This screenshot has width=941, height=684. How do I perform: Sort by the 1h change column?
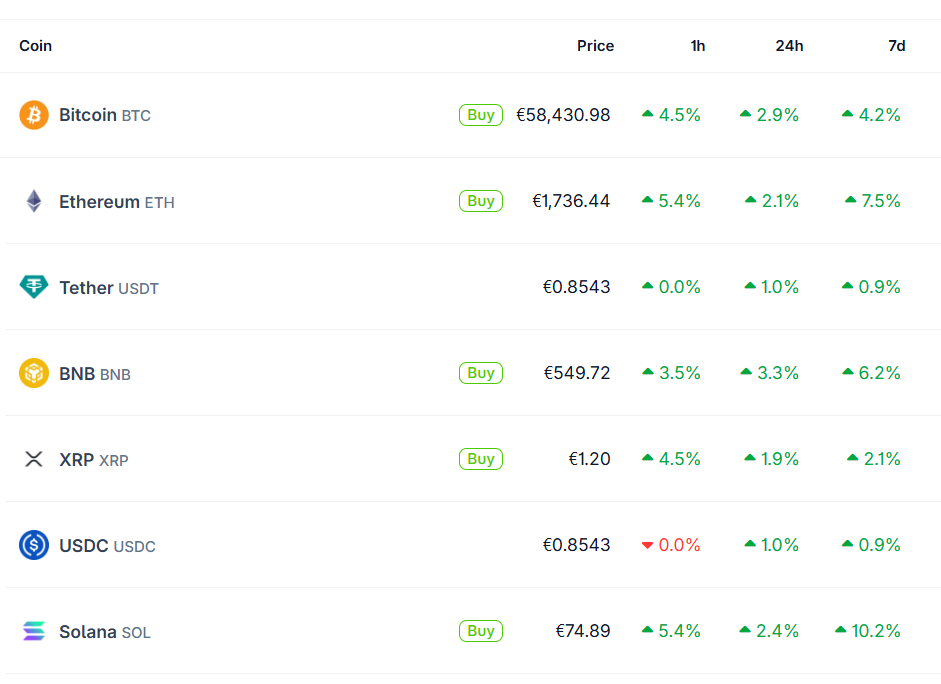(x=697, y=46)
